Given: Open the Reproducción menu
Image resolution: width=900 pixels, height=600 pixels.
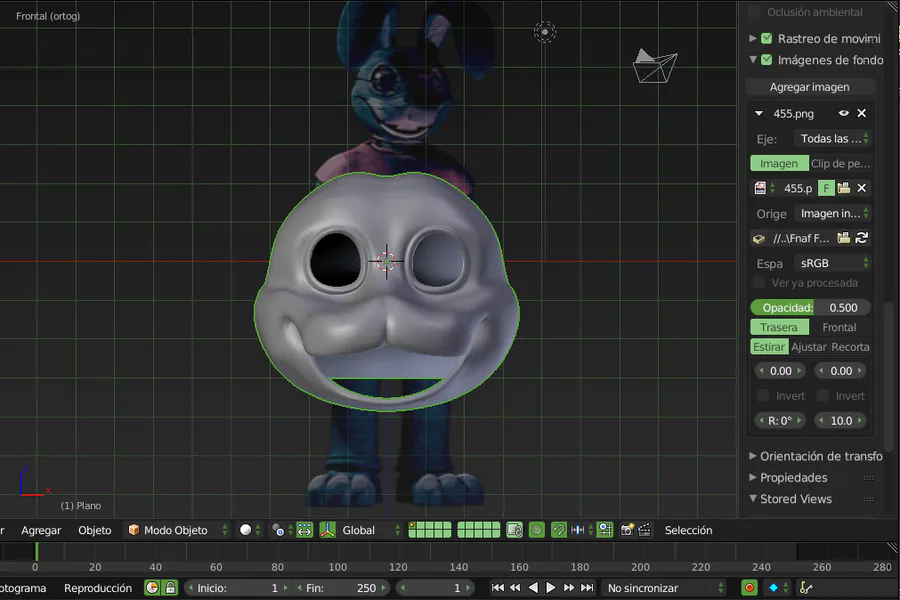Looking at the screenshot, I should 98,588.
